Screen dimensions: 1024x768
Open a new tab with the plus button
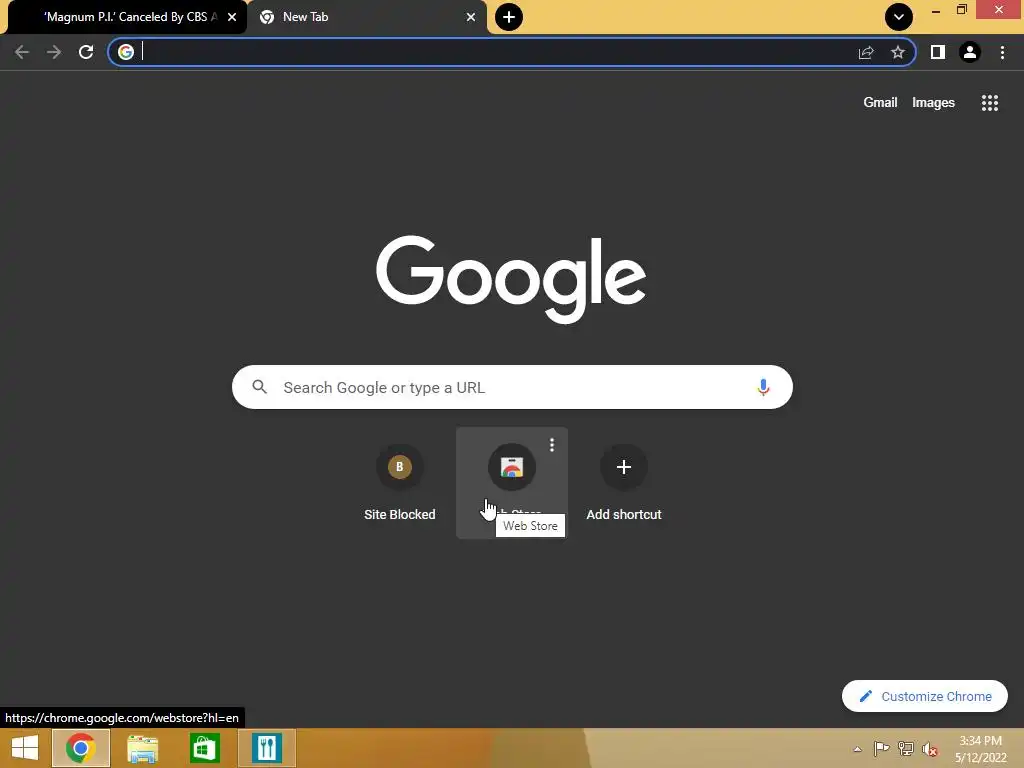(509, 17)
